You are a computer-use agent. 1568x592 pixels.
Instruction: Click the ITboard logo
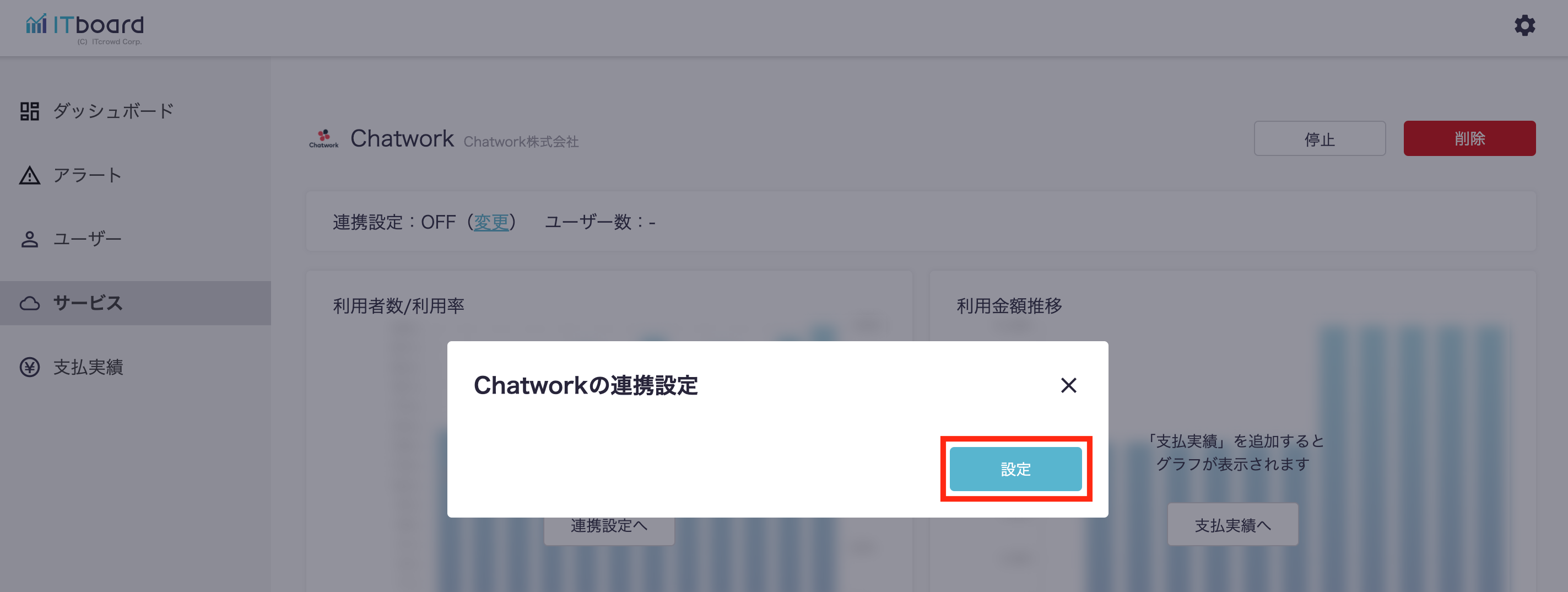(85, 28)
